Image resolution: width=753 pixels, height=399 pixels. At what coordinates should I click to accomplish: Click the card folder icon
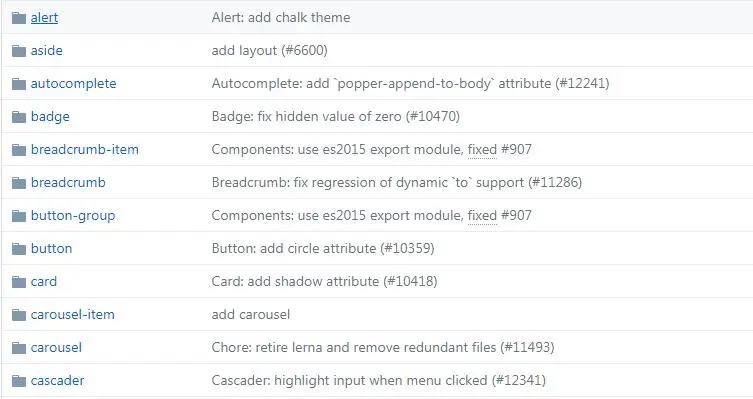pyautogui.click(x=19, y=282)
